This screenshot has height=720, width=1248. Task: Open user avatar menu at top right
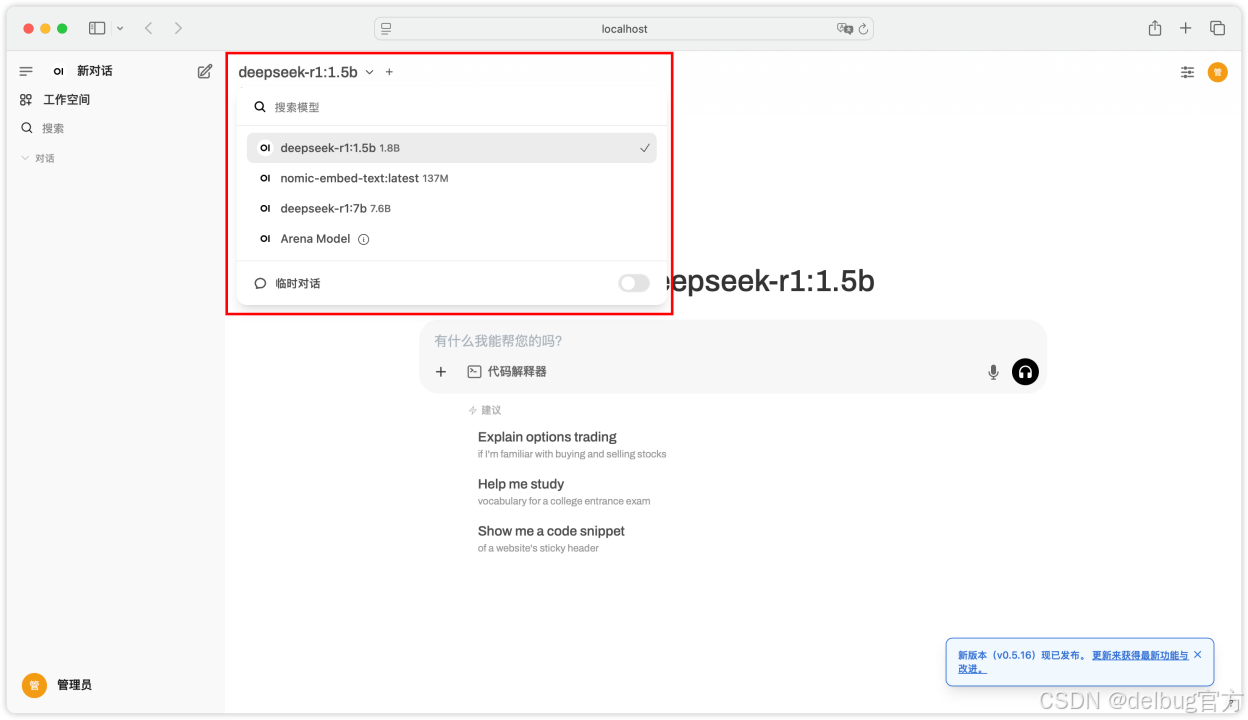pyautogui.click(x=1217, y=72)
